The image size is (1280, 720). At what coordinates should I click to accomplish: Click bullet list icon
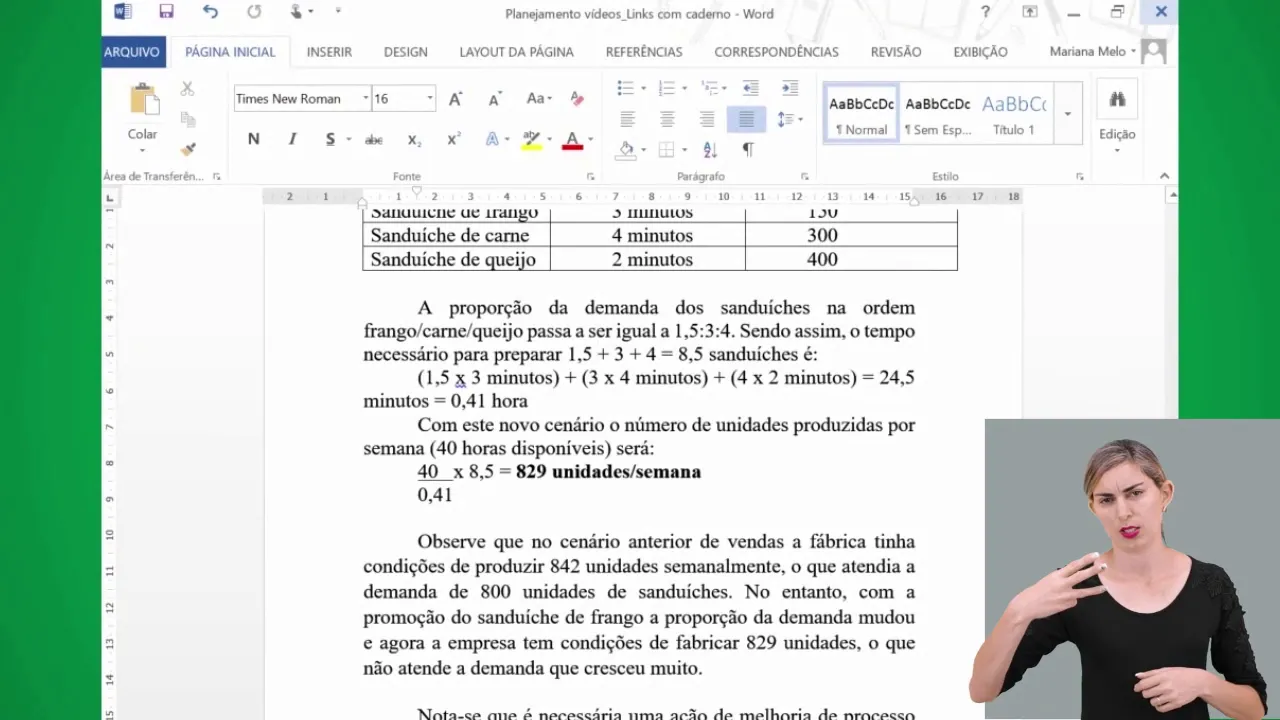pos(626,88)
